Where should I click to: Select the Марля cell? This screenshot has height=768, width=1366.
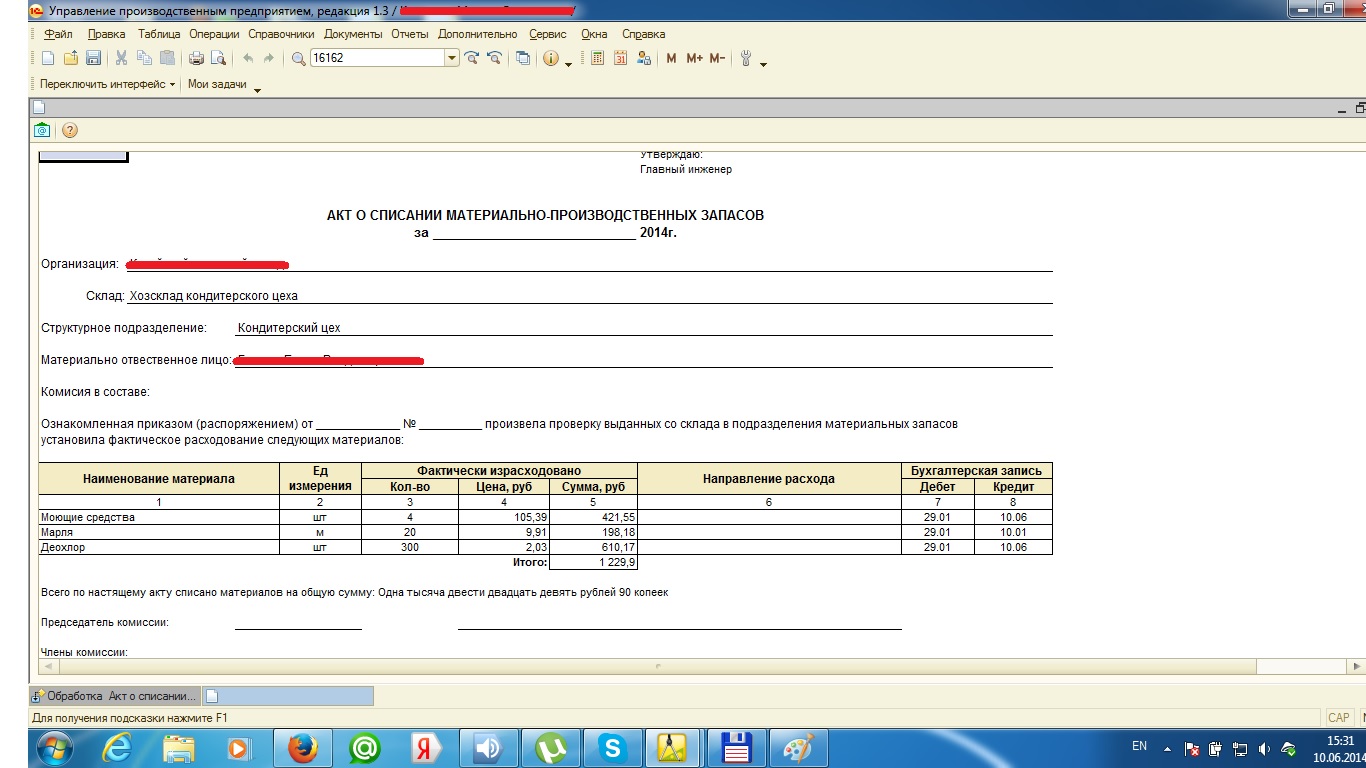click(x=159, y=532)
